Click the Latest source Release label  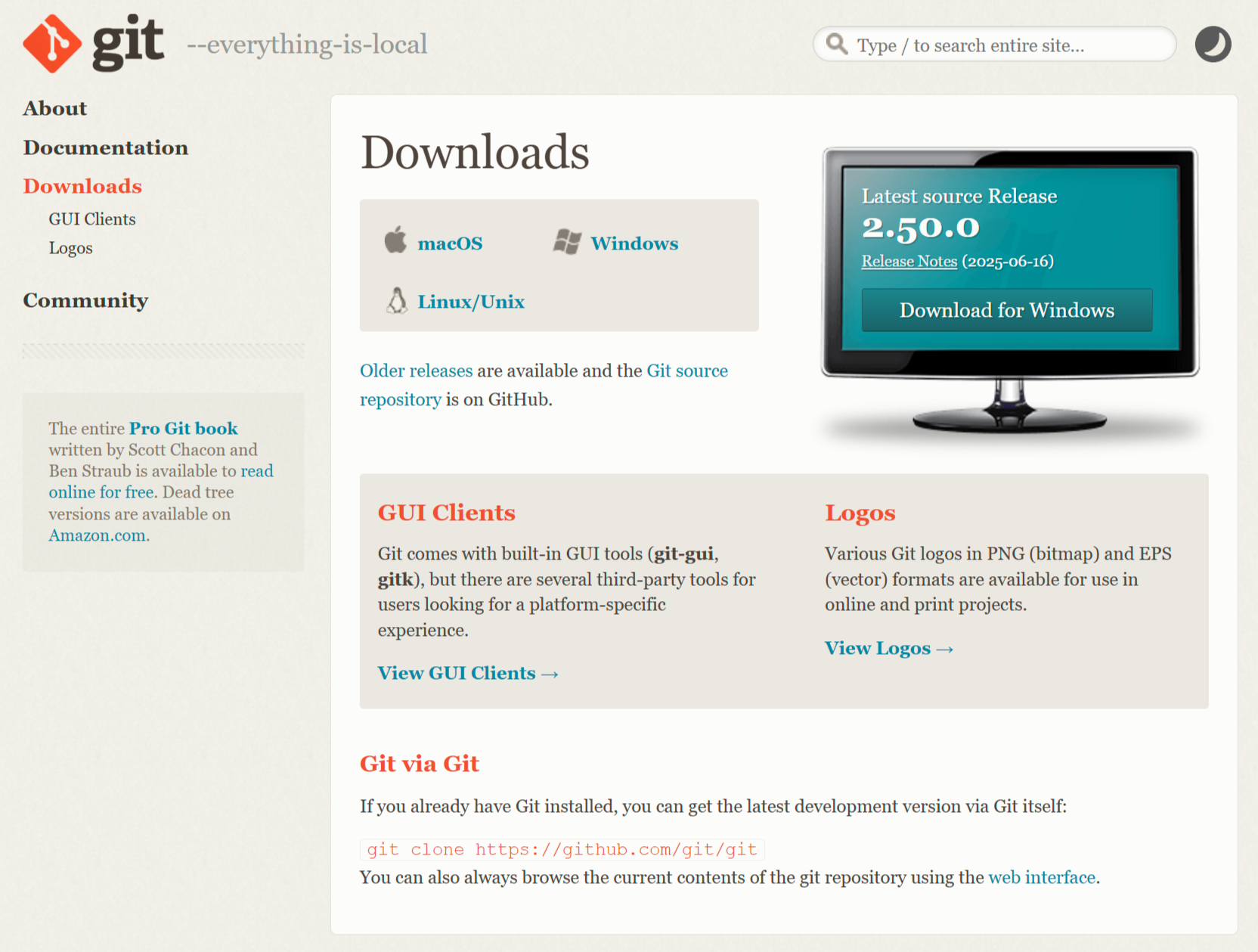pyautogui.click(x=959, y=197)
